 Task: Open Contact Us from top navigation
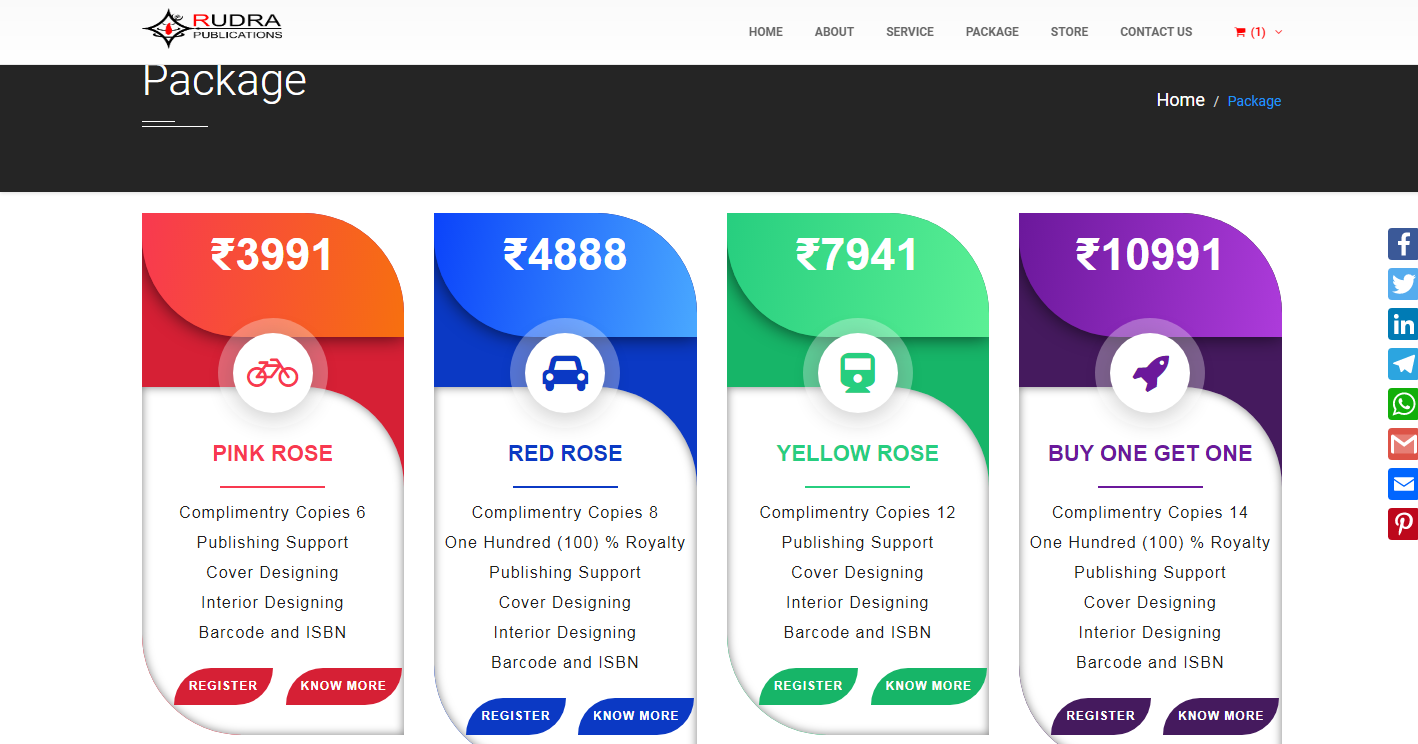(x=1155, y=32)
